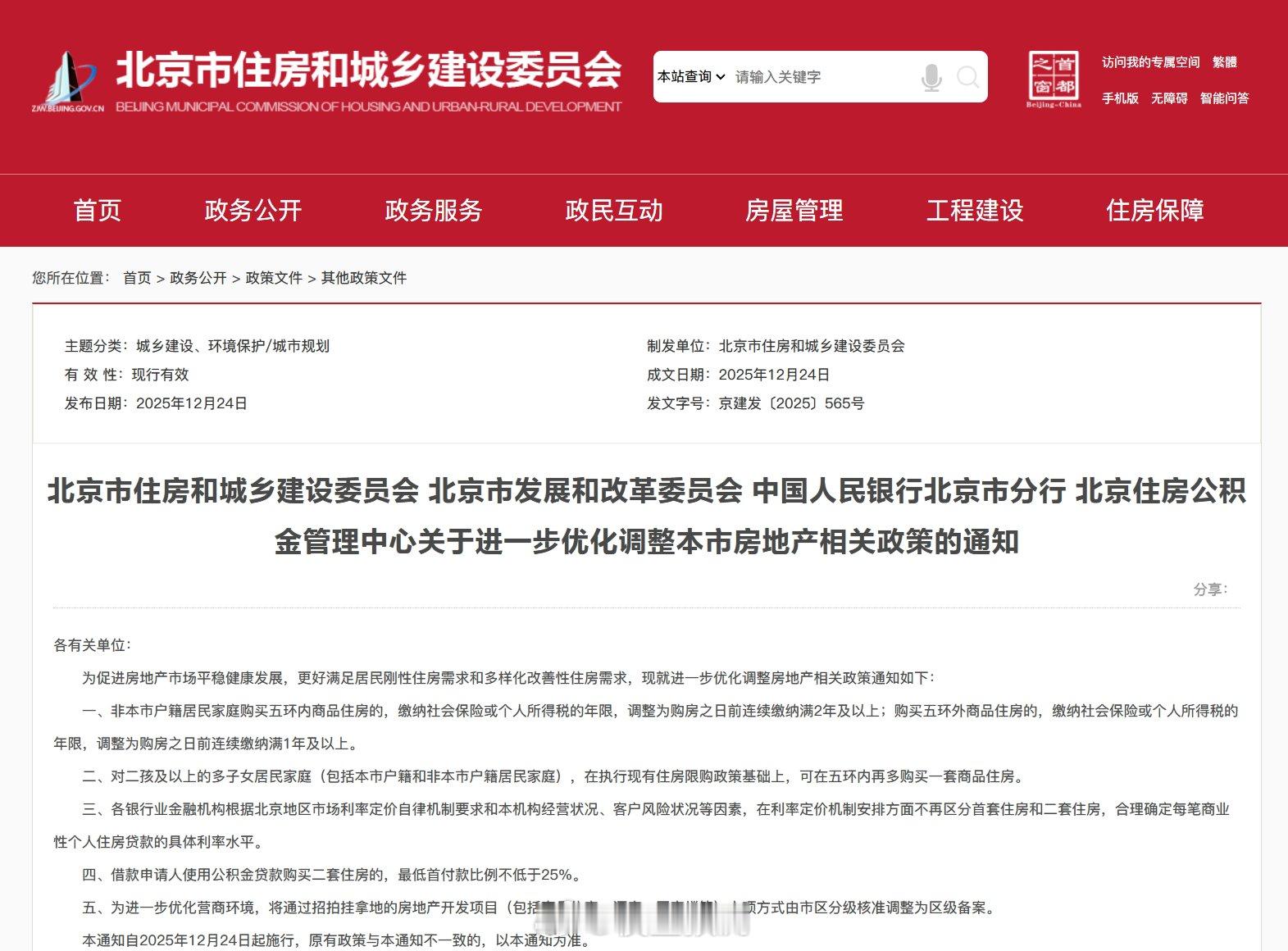Open the 首都之窗 Beijing-China seal logo
This screenshot has height=951, width=1288.
pyautogui.click(x=1054, y=78)
